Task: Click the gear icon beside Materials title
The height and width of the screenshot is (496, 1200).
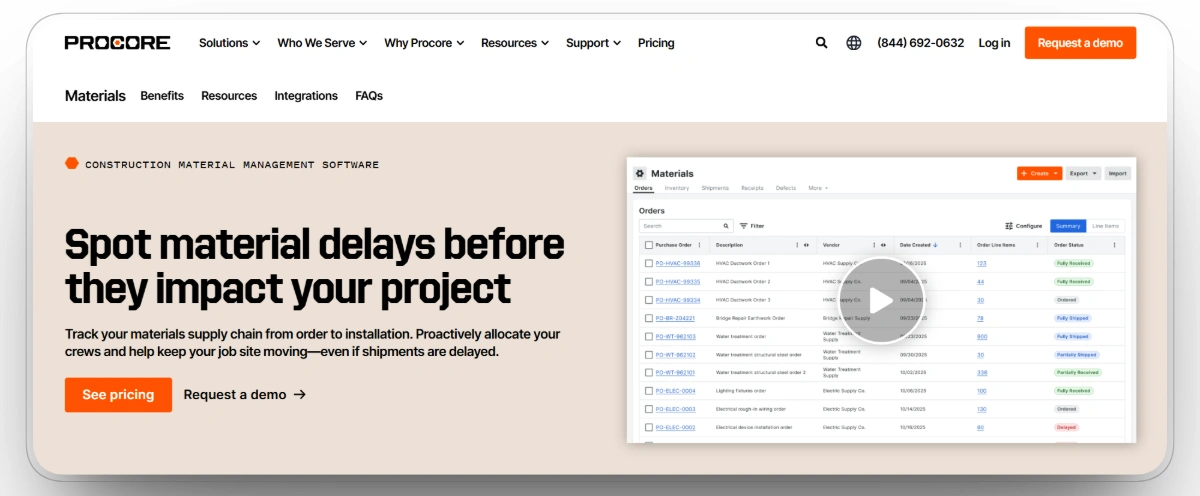Action: pos(640,174)
